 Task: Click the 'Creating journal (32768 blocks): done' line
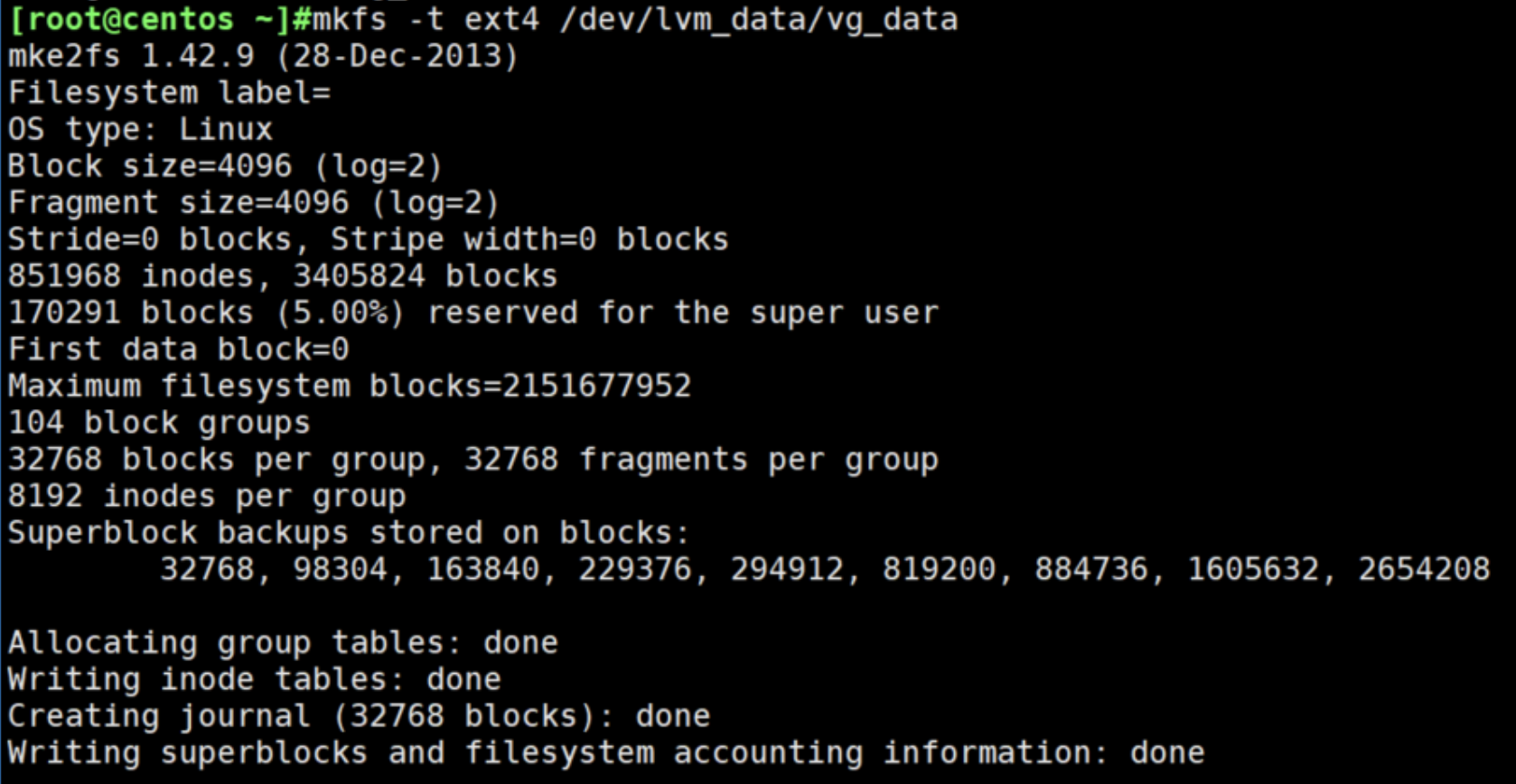pos(360,716)
